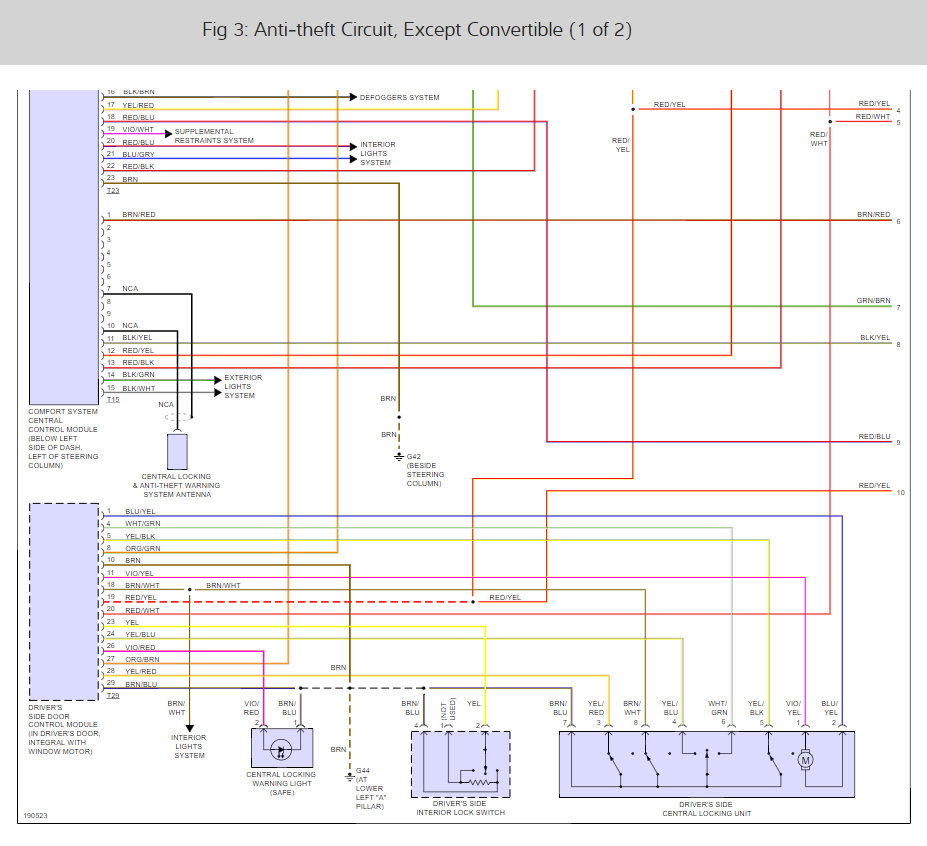Click the diagram number '190523'
Screen dimensions: 927x846
(x=35, y=815)
